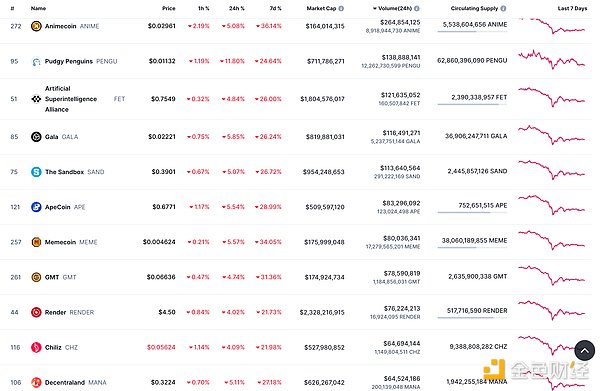The height and width of the screenshot is (391, 600).
Task: Open the GMT last 7 days chart
Action: click(x=551, y=275)
